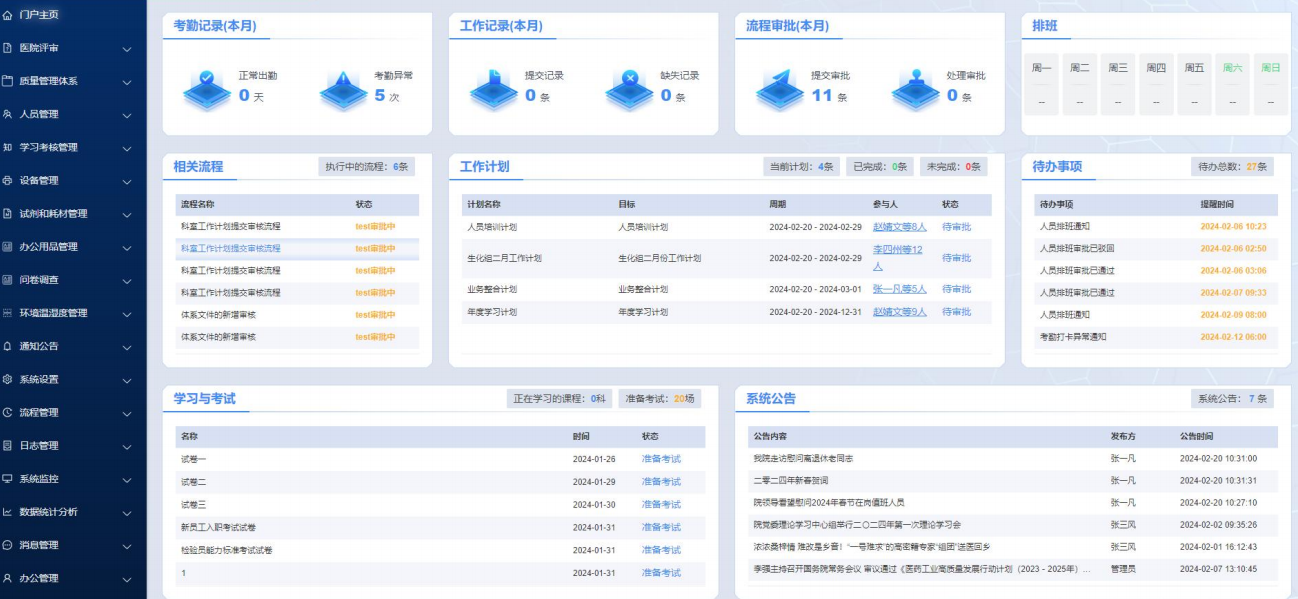Click the 系统监控 monitor icon

pyautogui.click(x=8, y=479)
